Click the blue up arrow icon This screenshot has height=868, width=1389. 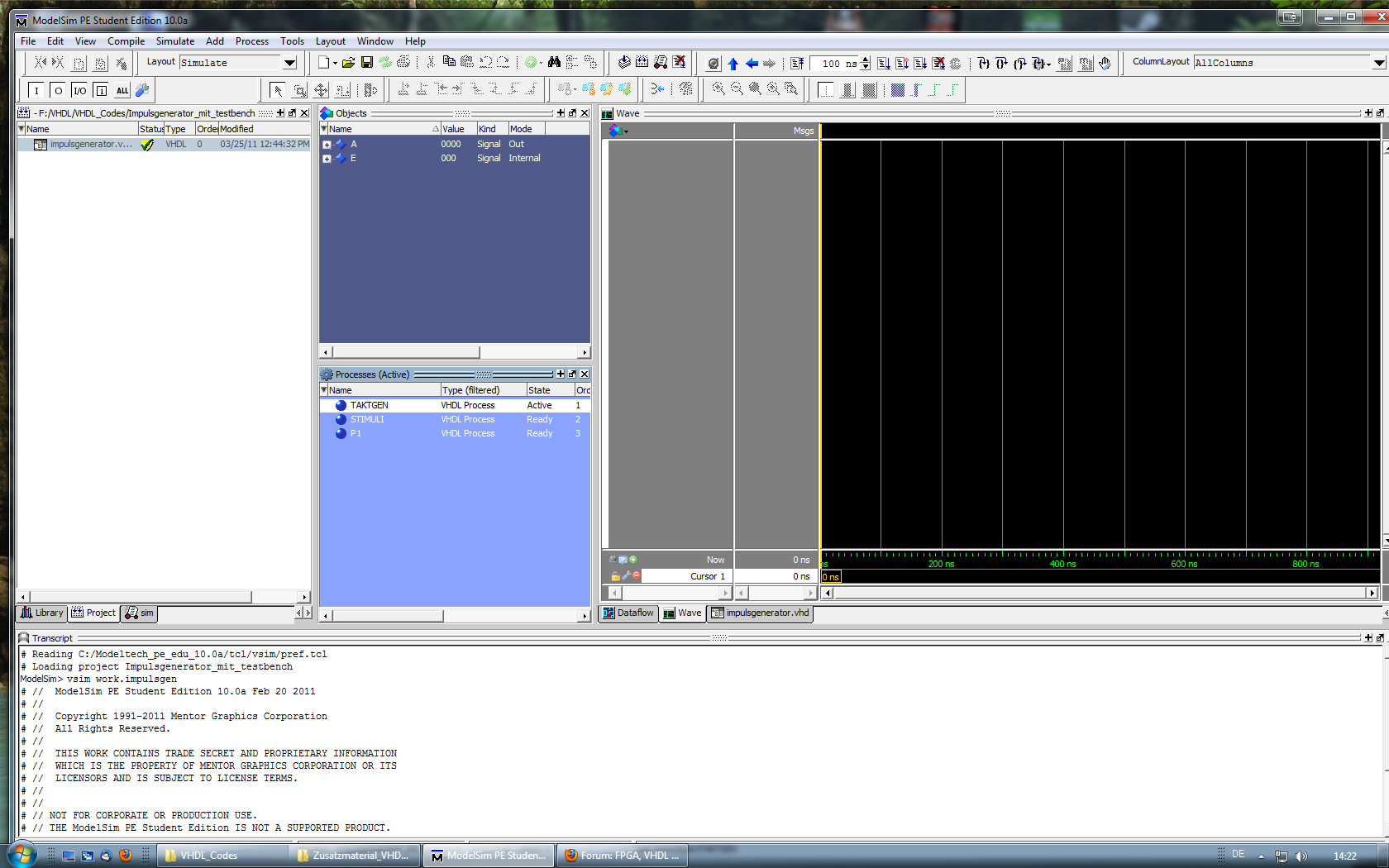[733, 64]
